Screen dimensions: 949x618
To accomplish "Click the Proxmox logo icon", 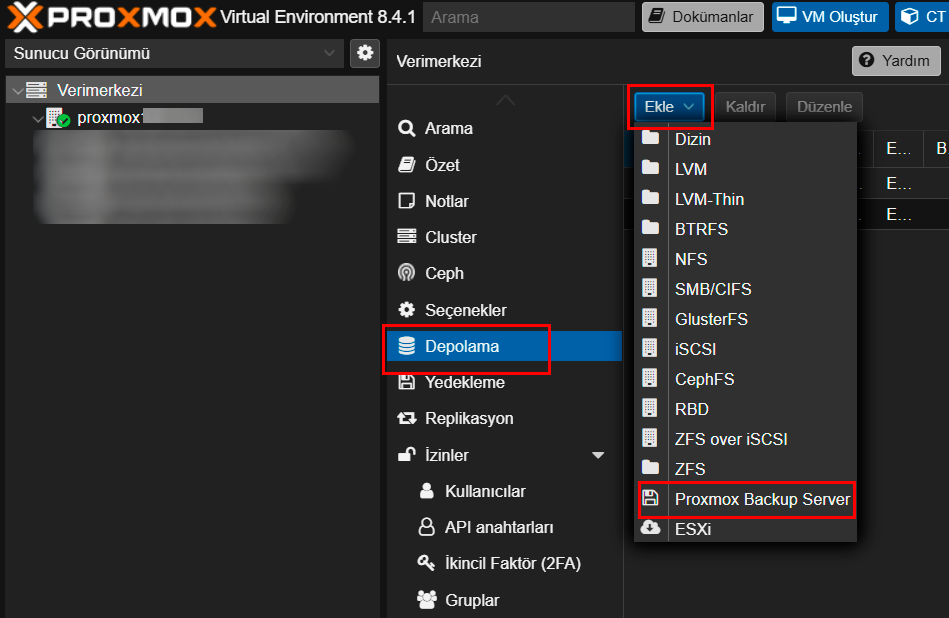I will (28, 17).
